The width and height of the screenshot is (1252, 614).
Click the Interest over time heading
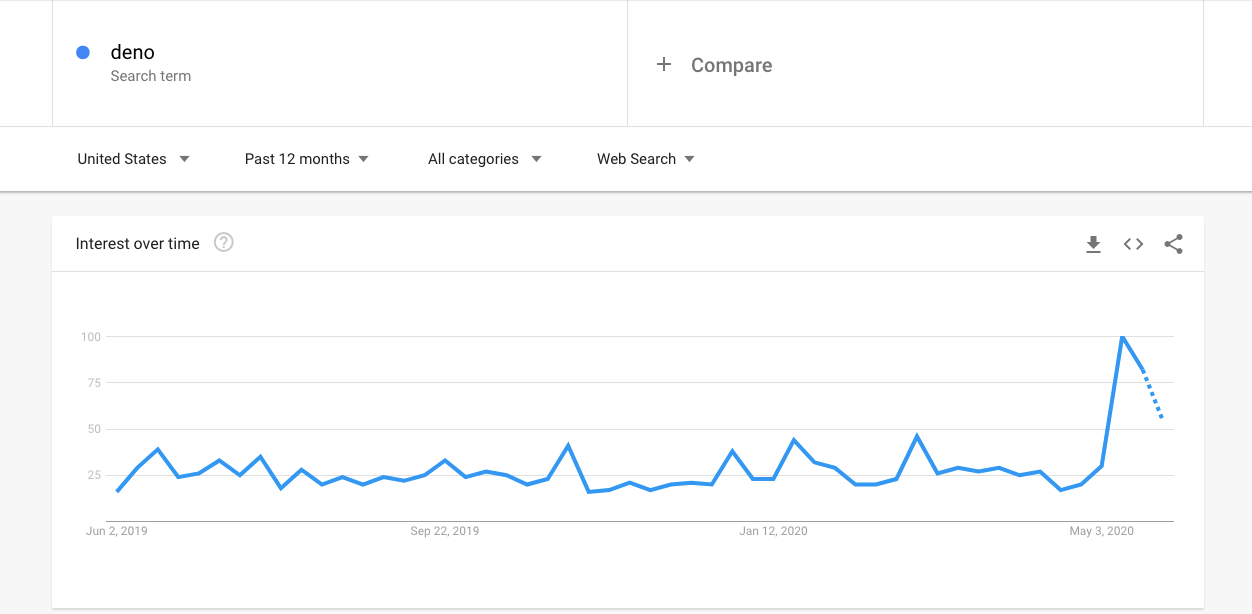coord(137,243)
